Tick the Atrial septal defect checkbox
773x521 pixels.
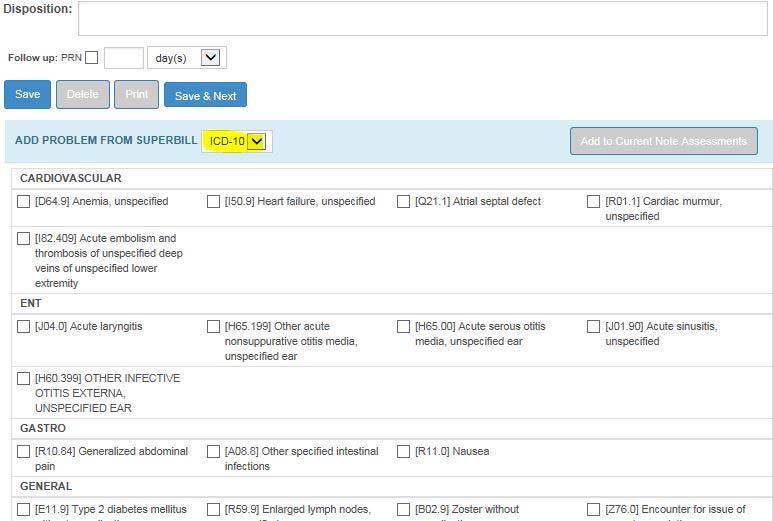(404, 202)
